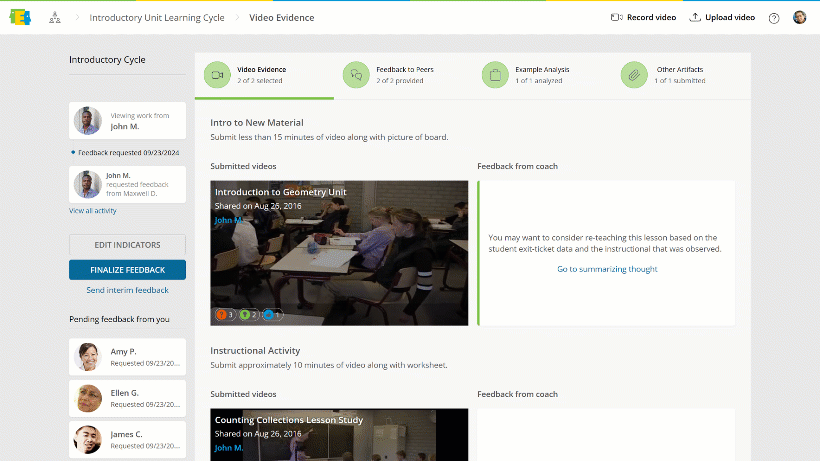The height and width of the screenshot is (461, 820).
Task: Click the EDIT INDICATORS button
Action: [x=128, y=245]
